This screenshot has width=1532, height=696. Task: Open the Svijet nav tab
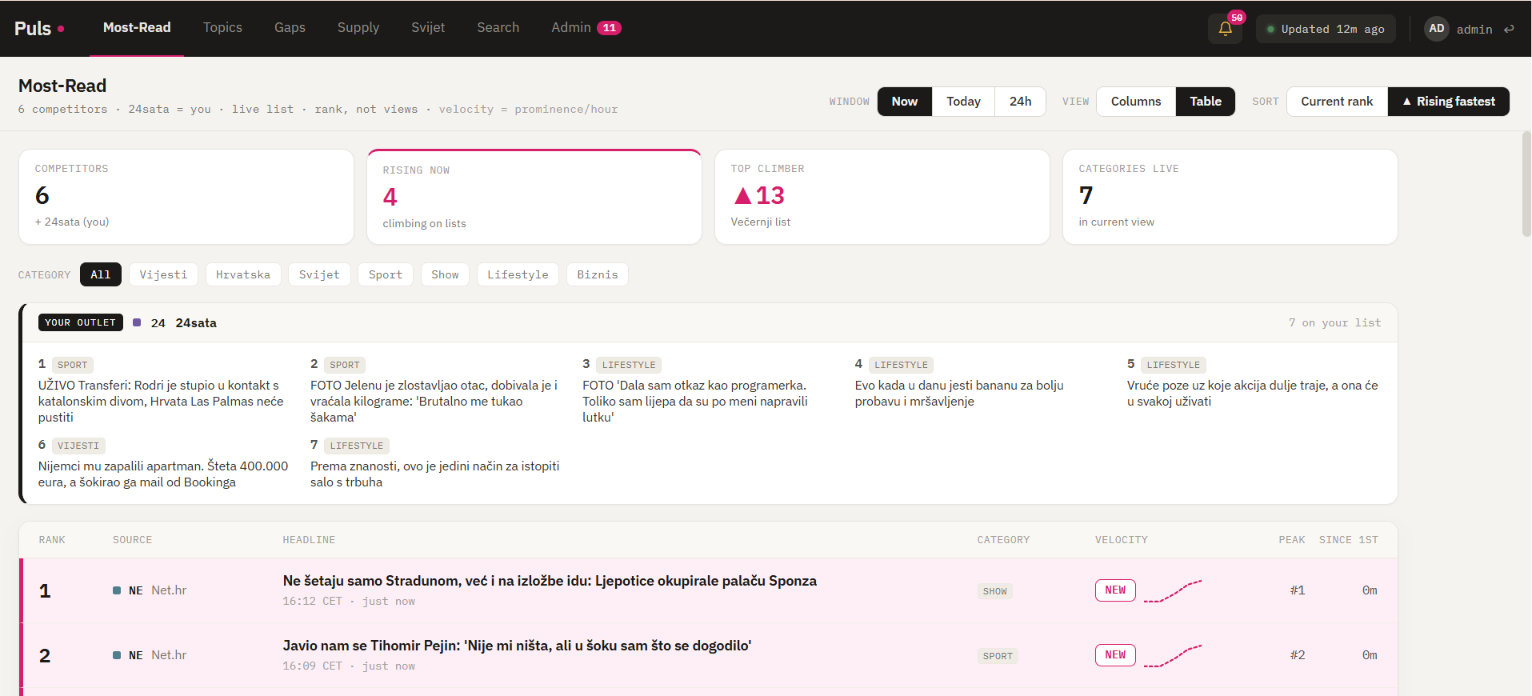click(x=428, y=28)
